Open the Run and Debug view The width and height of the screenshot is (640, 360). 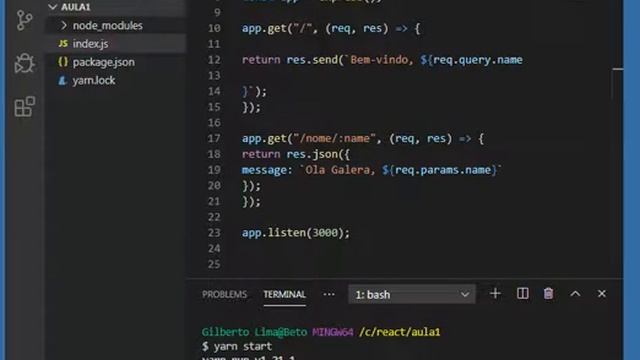point(24,63)
